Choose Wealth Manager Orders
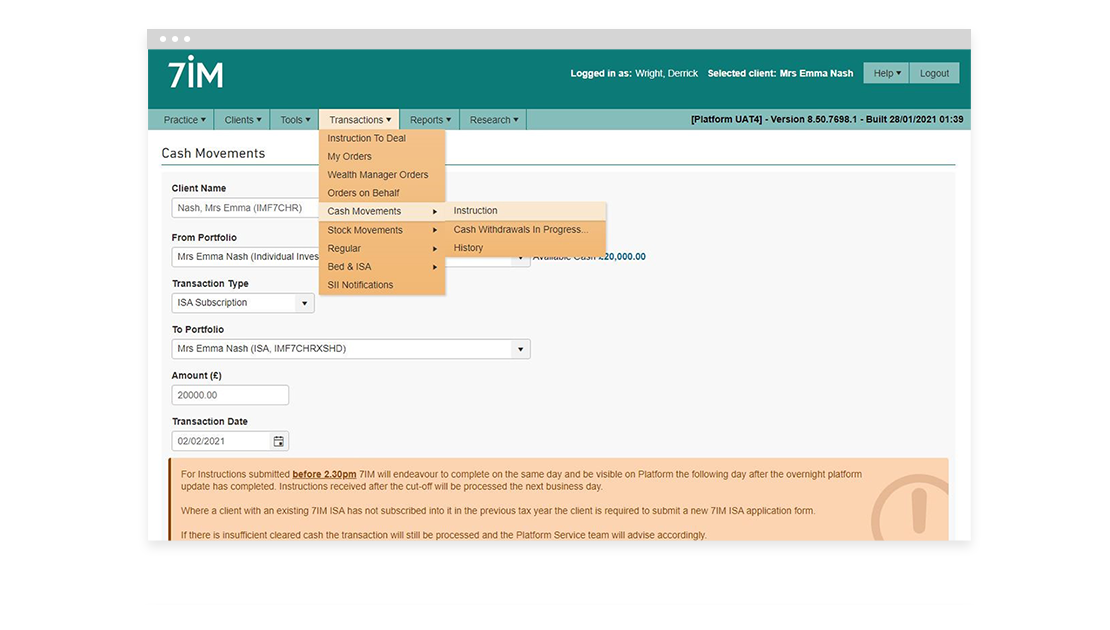Image resolution: width=1110 pixels, height=630 pixels. [382, 175]
